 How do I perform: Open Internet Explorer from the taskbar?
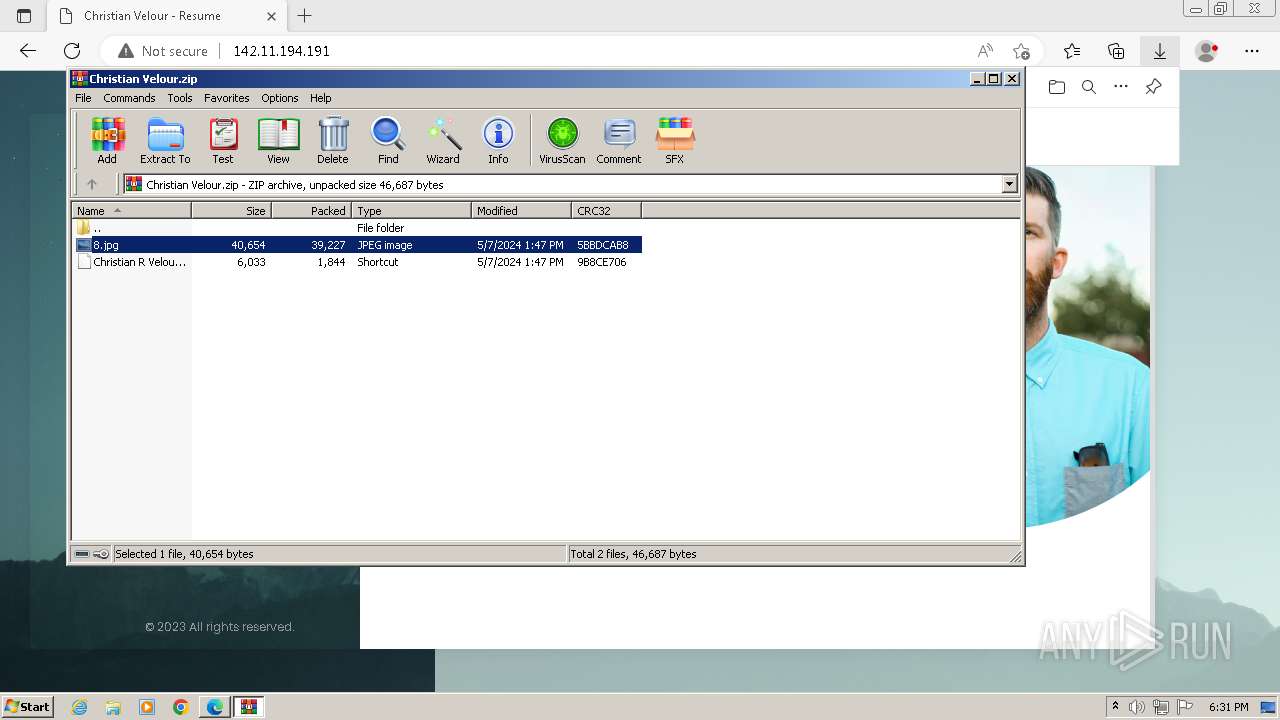click(x=79, y=707)
